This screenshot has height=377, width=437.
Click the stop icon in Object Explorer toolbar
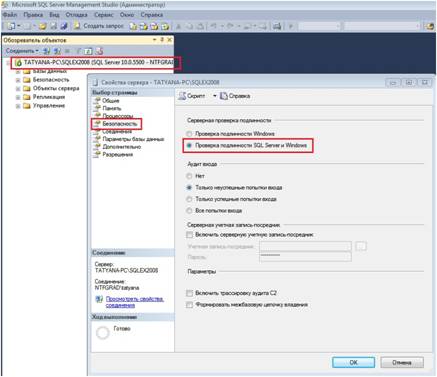67,51
